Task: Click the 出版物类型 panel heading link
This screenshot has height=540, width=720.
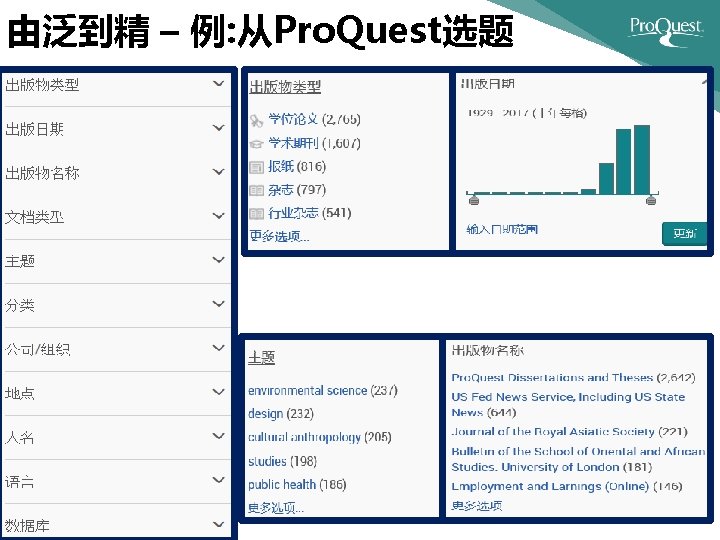Action: tap(285, 87)
